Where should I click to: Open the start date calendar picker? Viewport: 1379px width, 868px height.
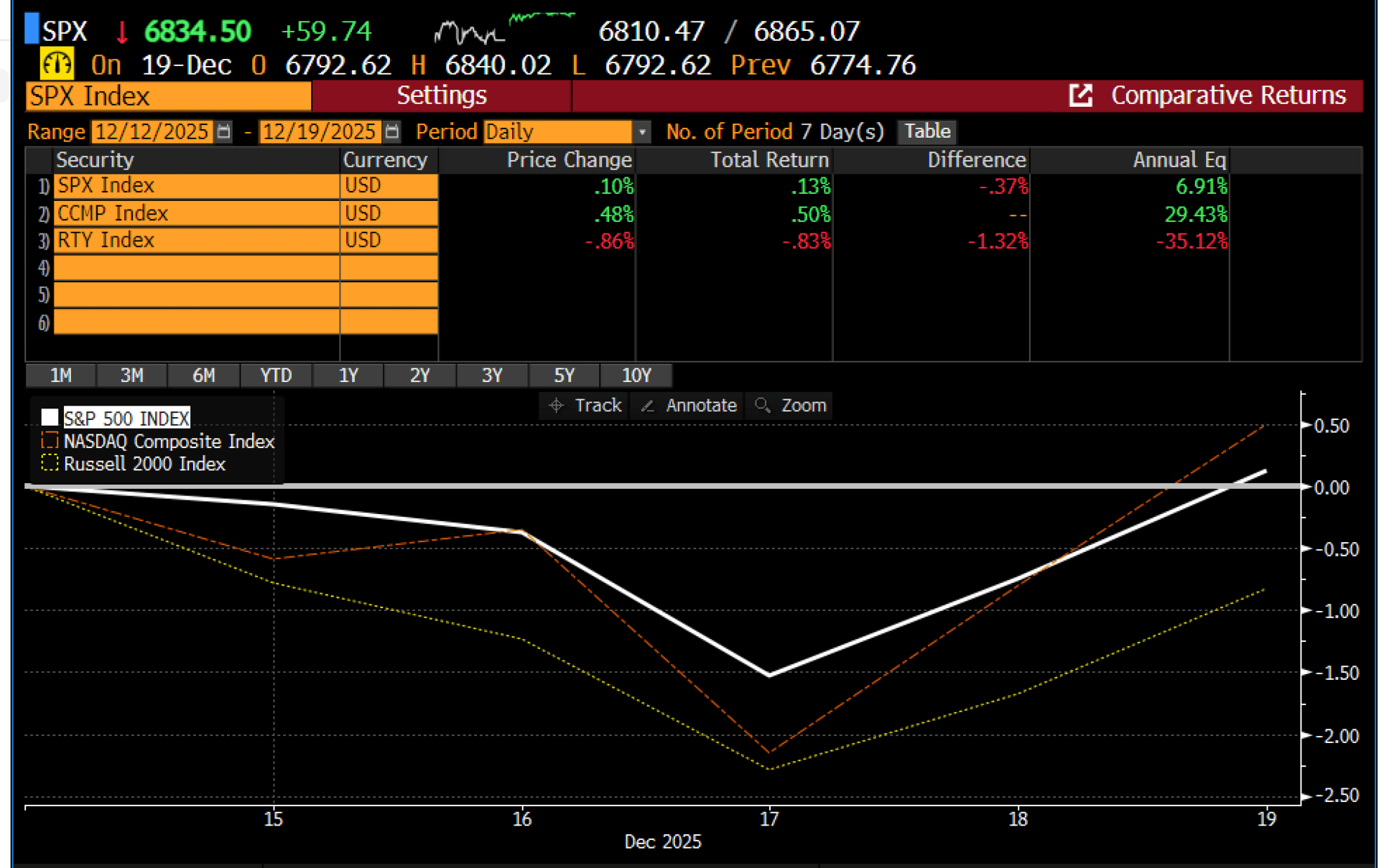(224, 132)
